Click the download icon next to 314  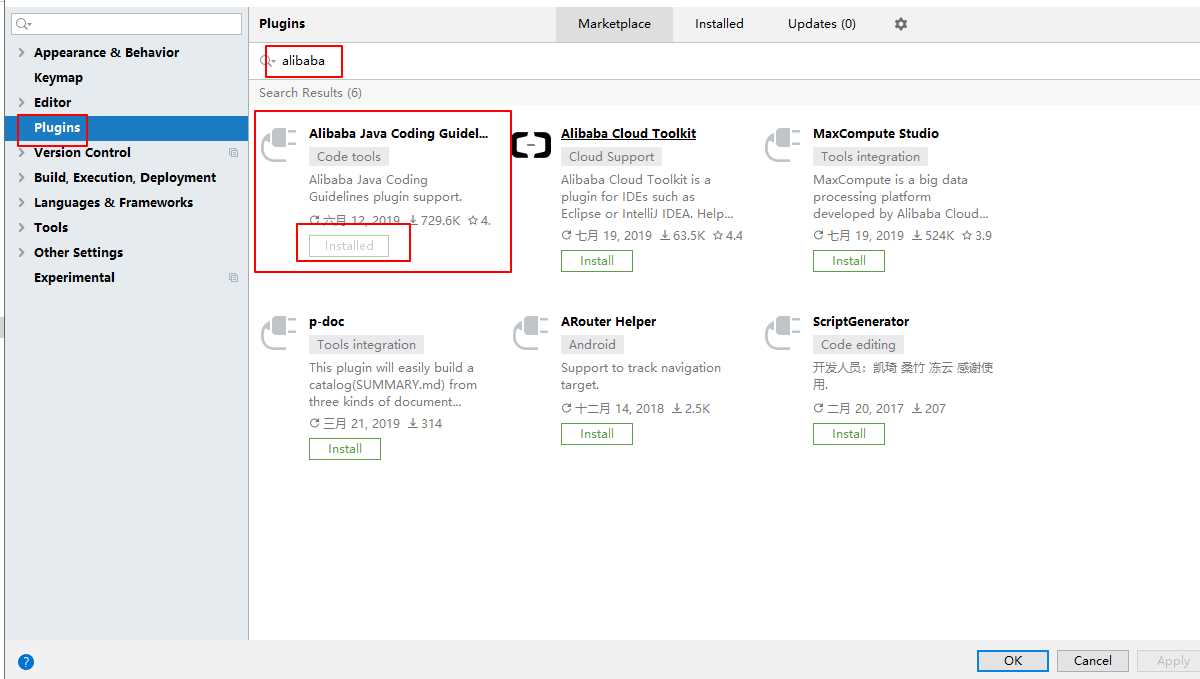[x=414, y=424]
